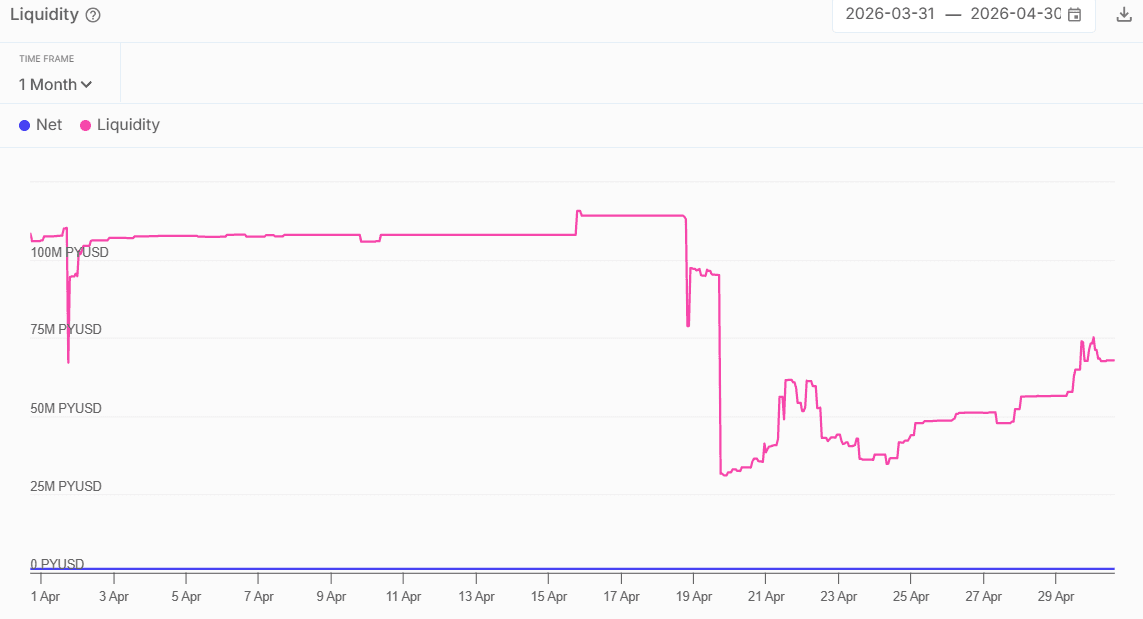Viewport: 1143px width, 619px height.
Task: Click the chevron next to 1 Month
Action: (87, 85)
